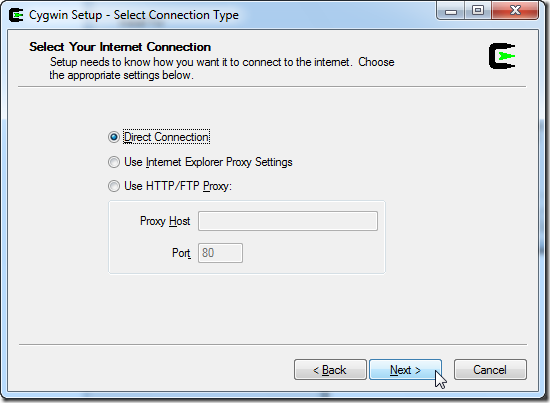The image size is (550, 403).
Task: Select the Direct Connection radio button
Action: click(x=114, y=137)
